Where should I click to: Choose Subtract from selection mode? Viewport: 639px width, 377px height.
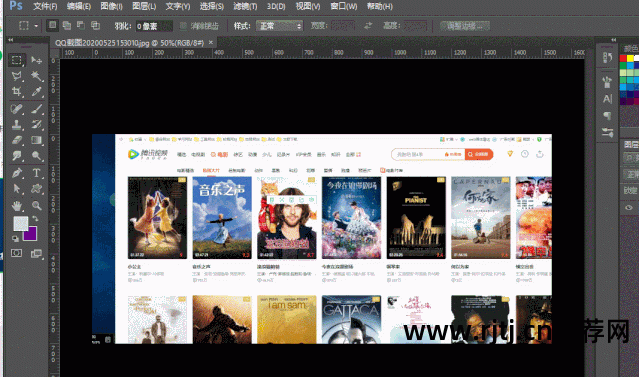[x=81, y=26]
